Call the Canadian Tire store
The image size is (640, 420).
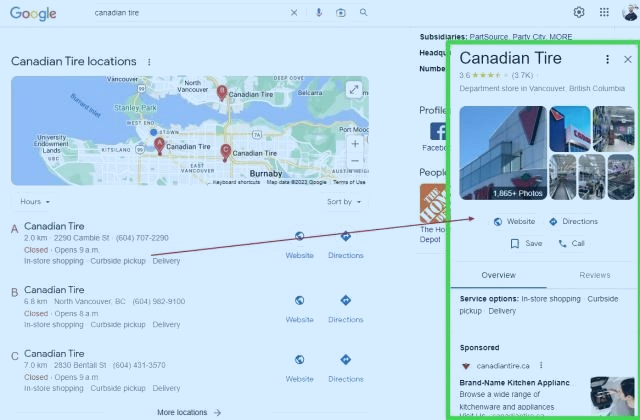[571, 244]
